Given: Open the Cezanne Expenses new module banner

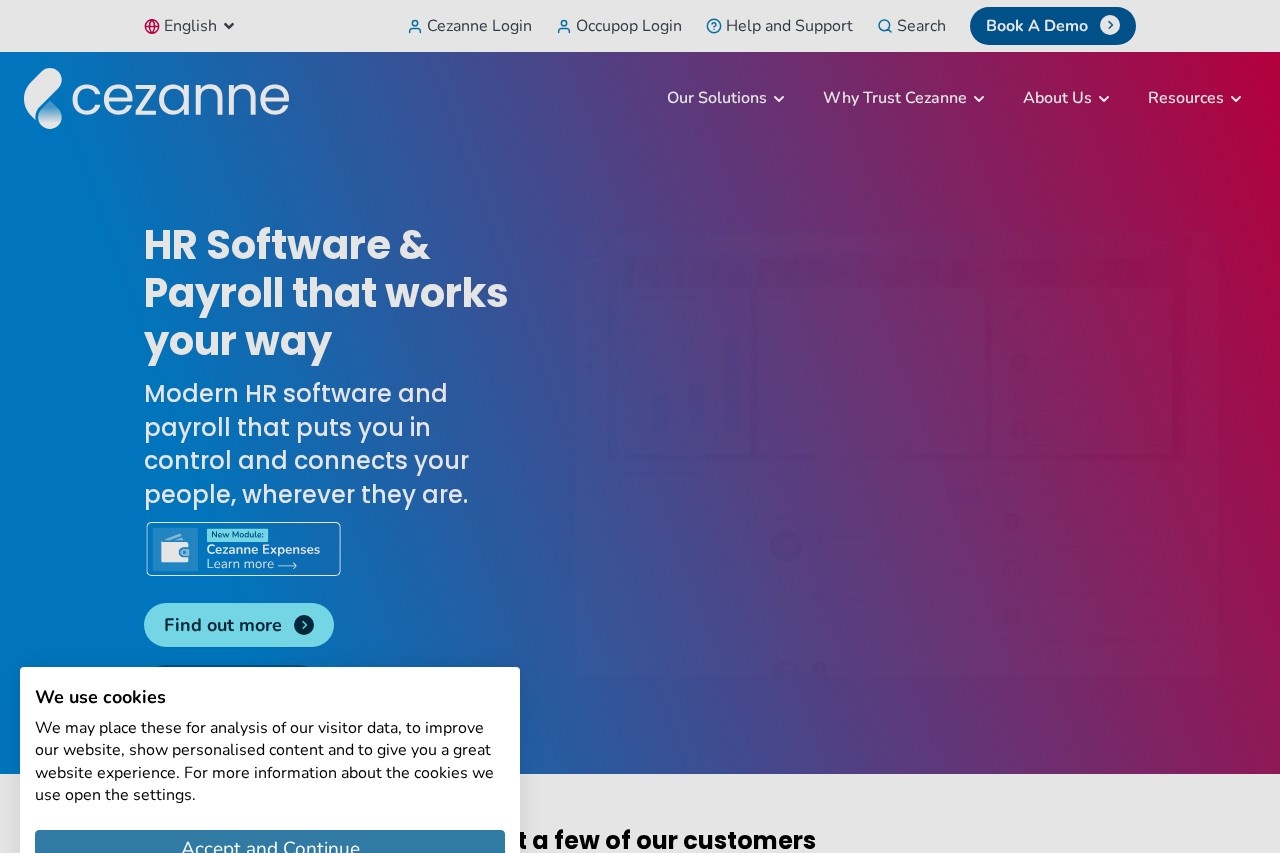Looking at the screenshot, I should pyautogui.click(x=244, y=549).
